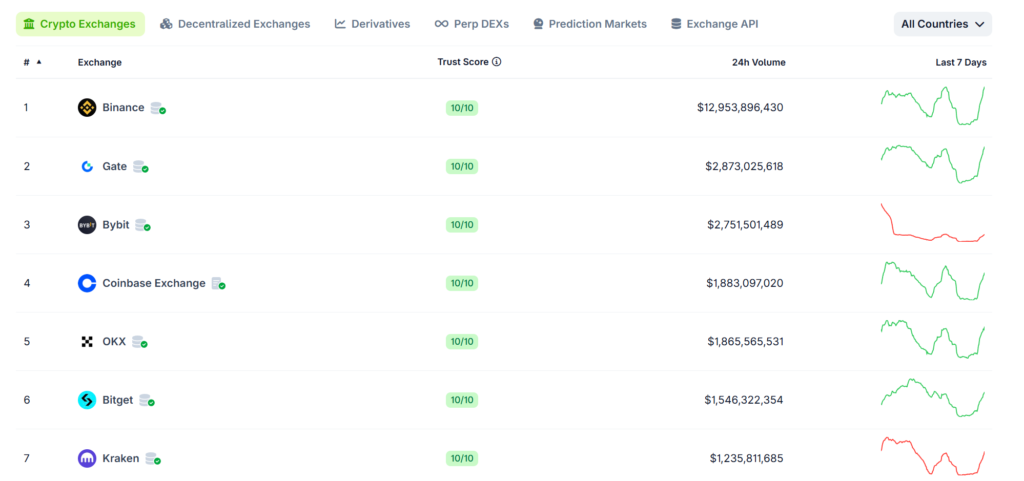1024x481 pixels.
Task: Click the Kraken logo icon
Action: 87,459
